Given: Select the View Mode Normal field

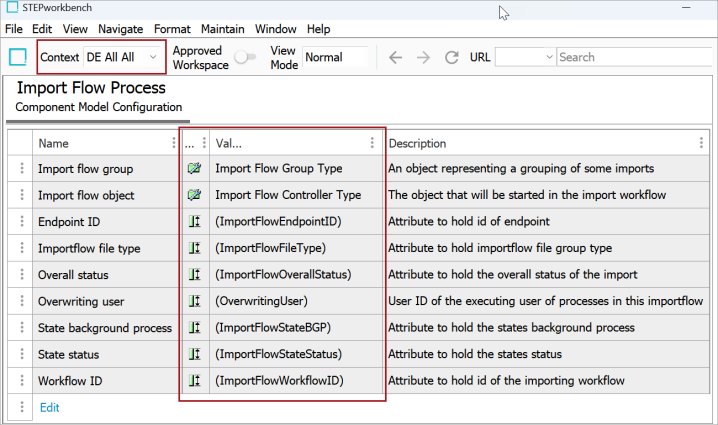Looking at the screenshot, I should pyautogui.click(x=335, y=57).
